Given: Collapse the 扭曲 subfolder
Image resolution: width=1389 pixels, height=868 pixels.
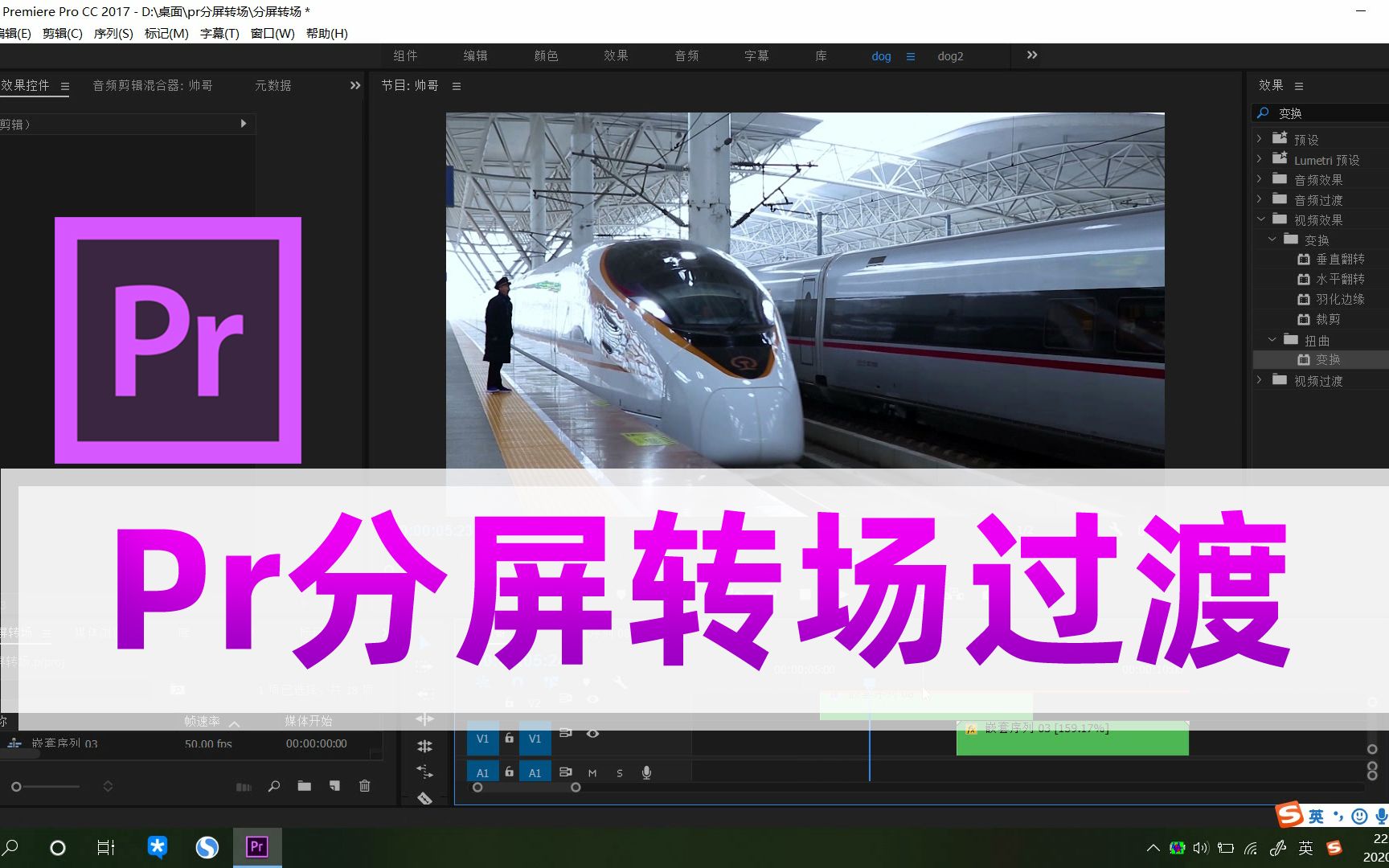Looking at the screenshot, I should pos(1272,340).
